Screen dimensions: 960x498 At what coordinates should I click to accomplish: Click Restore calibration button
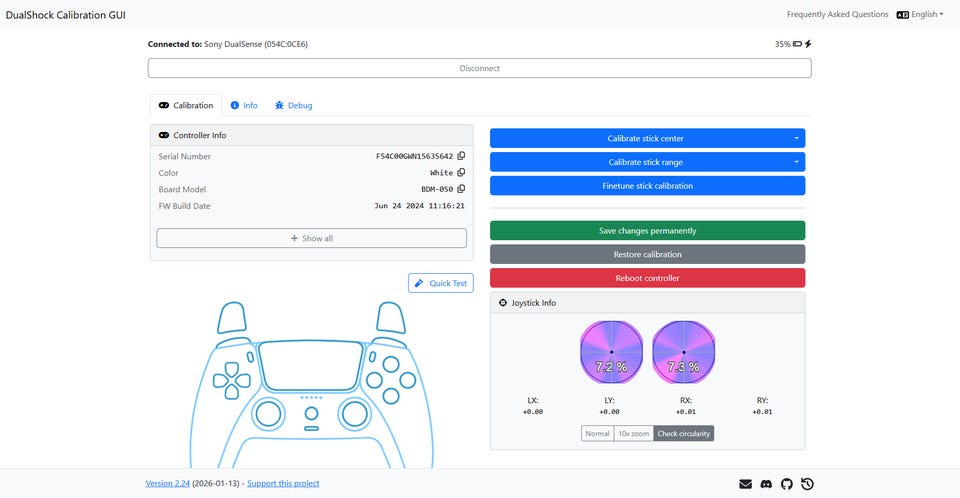pyautogui.click(x=647, y=254)
